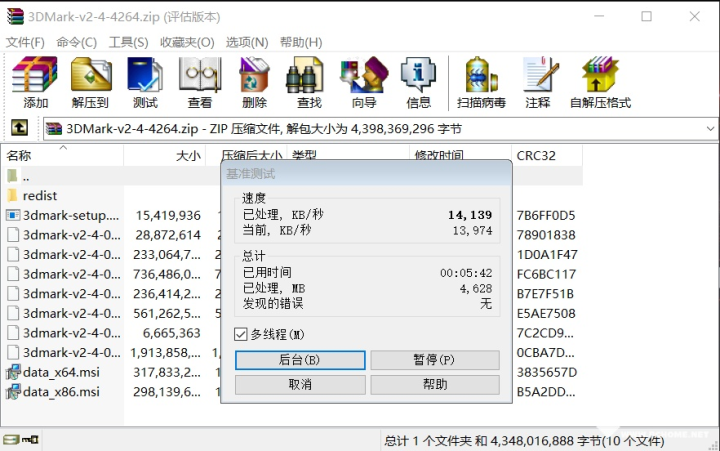Click the 测试 (Test) toolbar icon

point(145,74)
